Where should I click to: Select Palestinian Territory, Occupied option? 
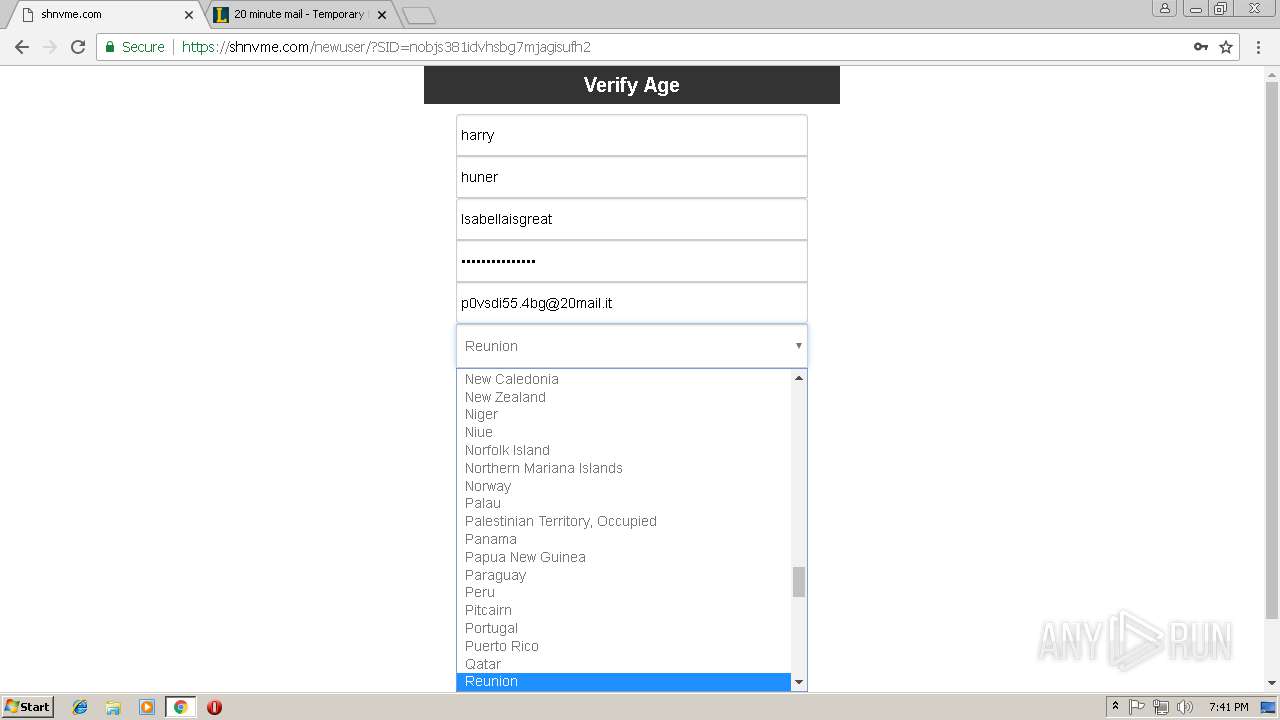(x=624, y=521)
